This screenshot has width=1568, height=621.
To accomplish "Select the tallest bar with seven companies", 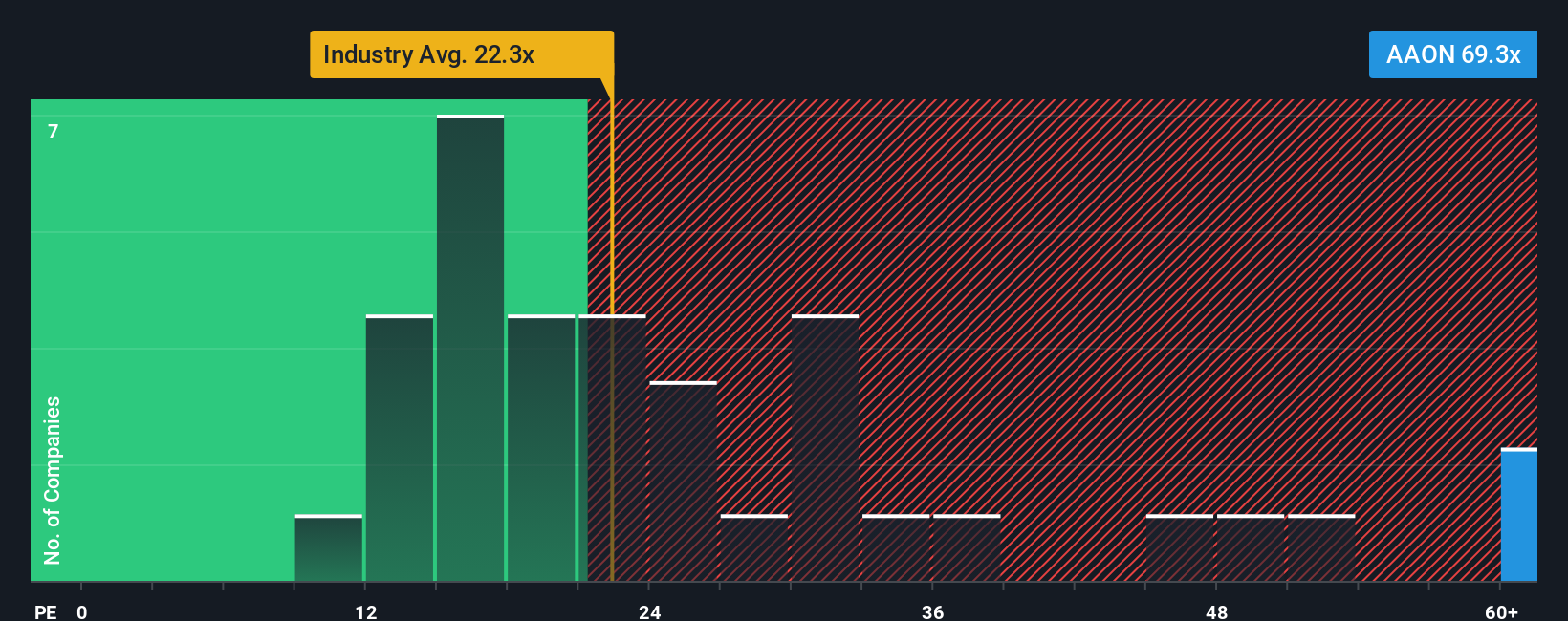I will (x=470, y=348).
